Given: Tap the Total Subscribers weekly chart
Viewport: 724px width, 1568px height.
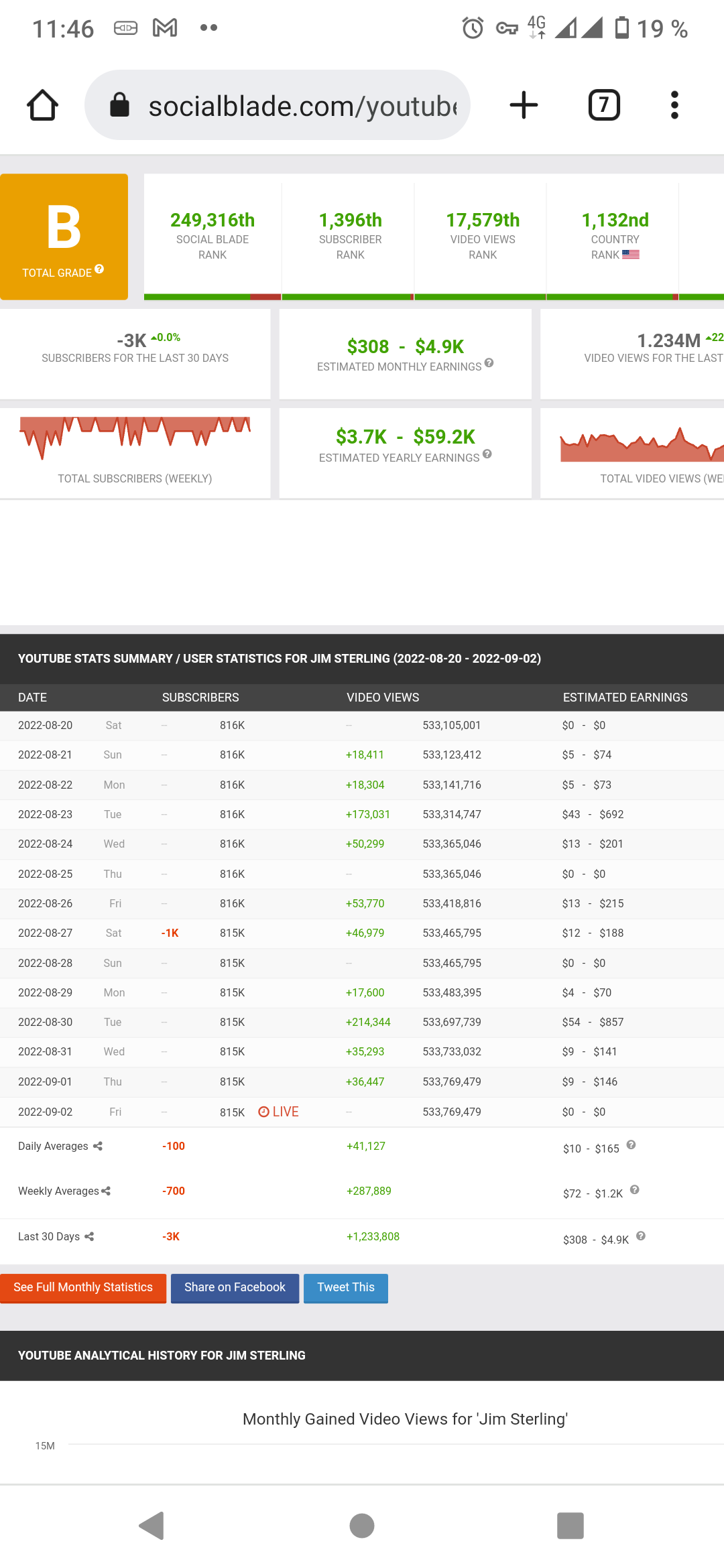Looking at the screenshot, I should pos(135,439).
